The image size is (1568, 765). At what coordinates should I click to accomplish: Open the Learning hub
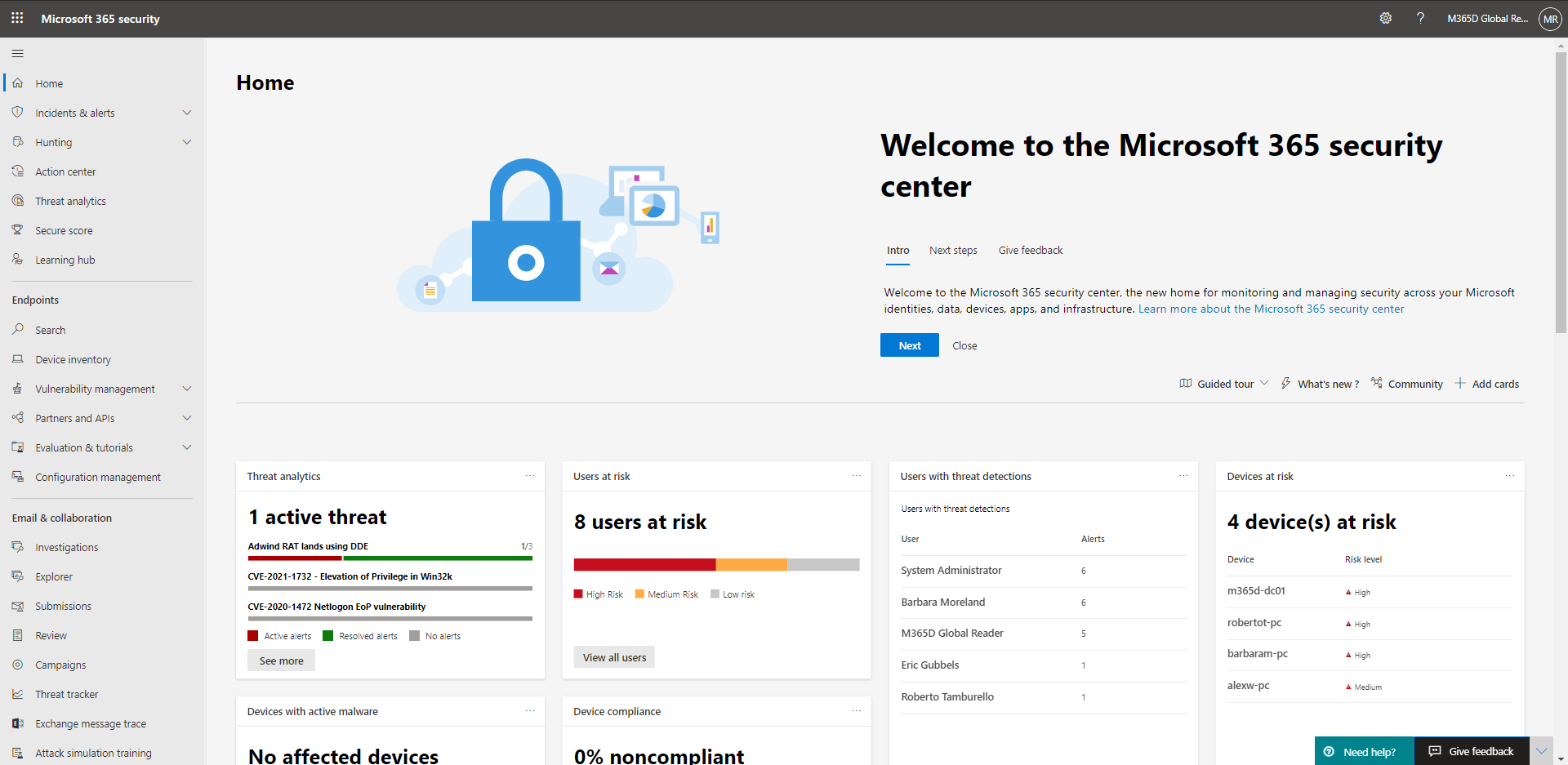(x=65, y=259)
